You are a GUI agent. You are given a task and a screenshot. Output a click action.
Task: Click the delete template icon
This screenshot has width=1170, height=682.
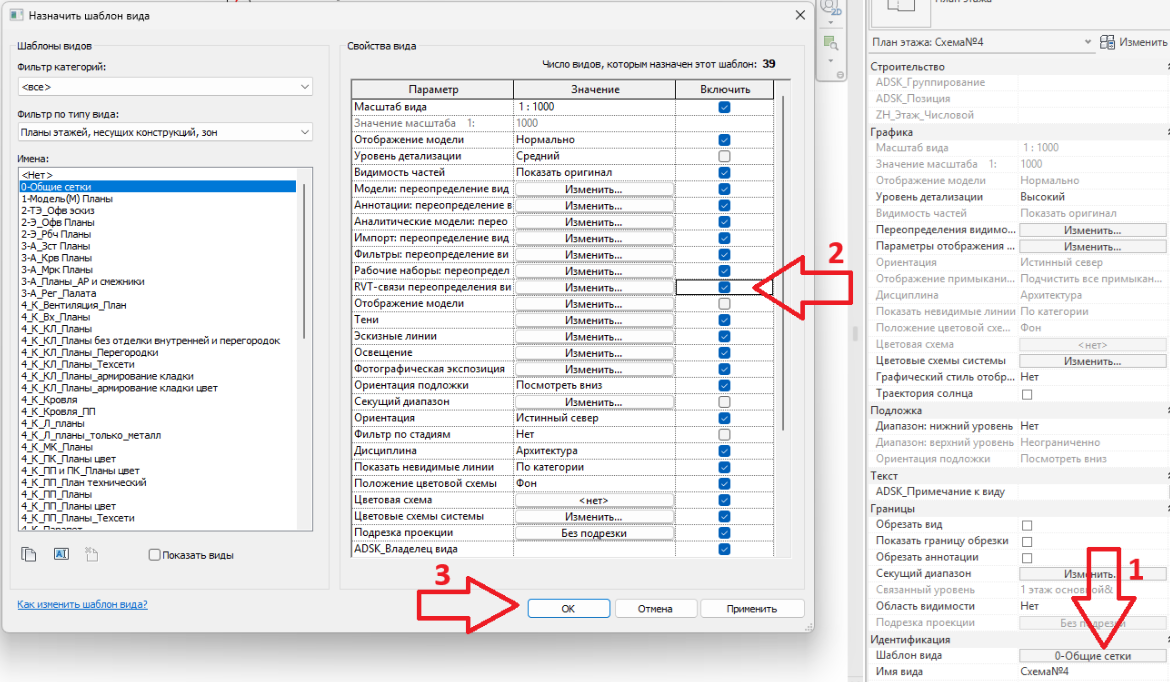pos(91,554)
